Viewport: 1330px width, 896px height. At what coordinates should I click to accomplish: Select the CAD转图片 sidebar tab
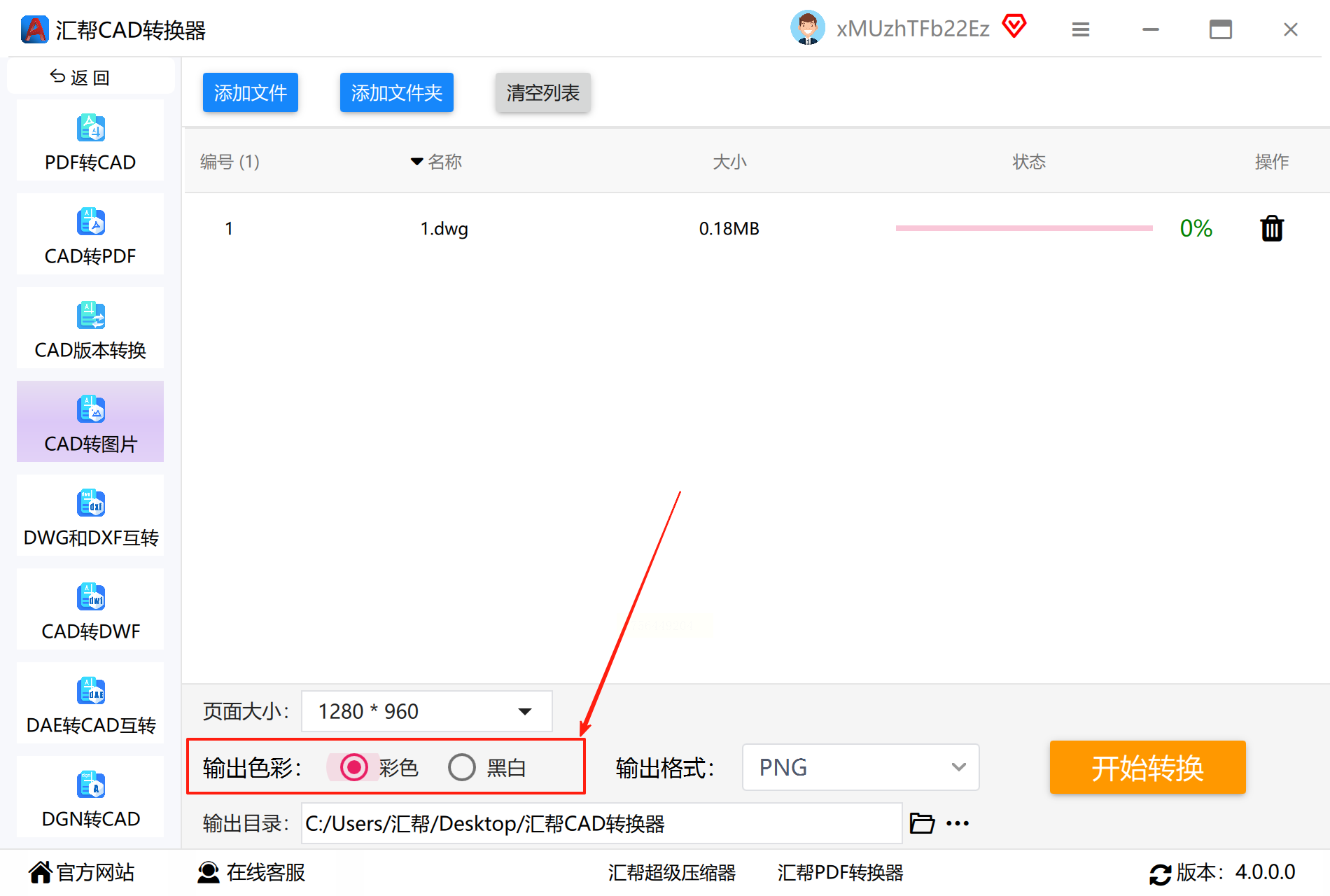pyautogui.click(x=90, y=422)
